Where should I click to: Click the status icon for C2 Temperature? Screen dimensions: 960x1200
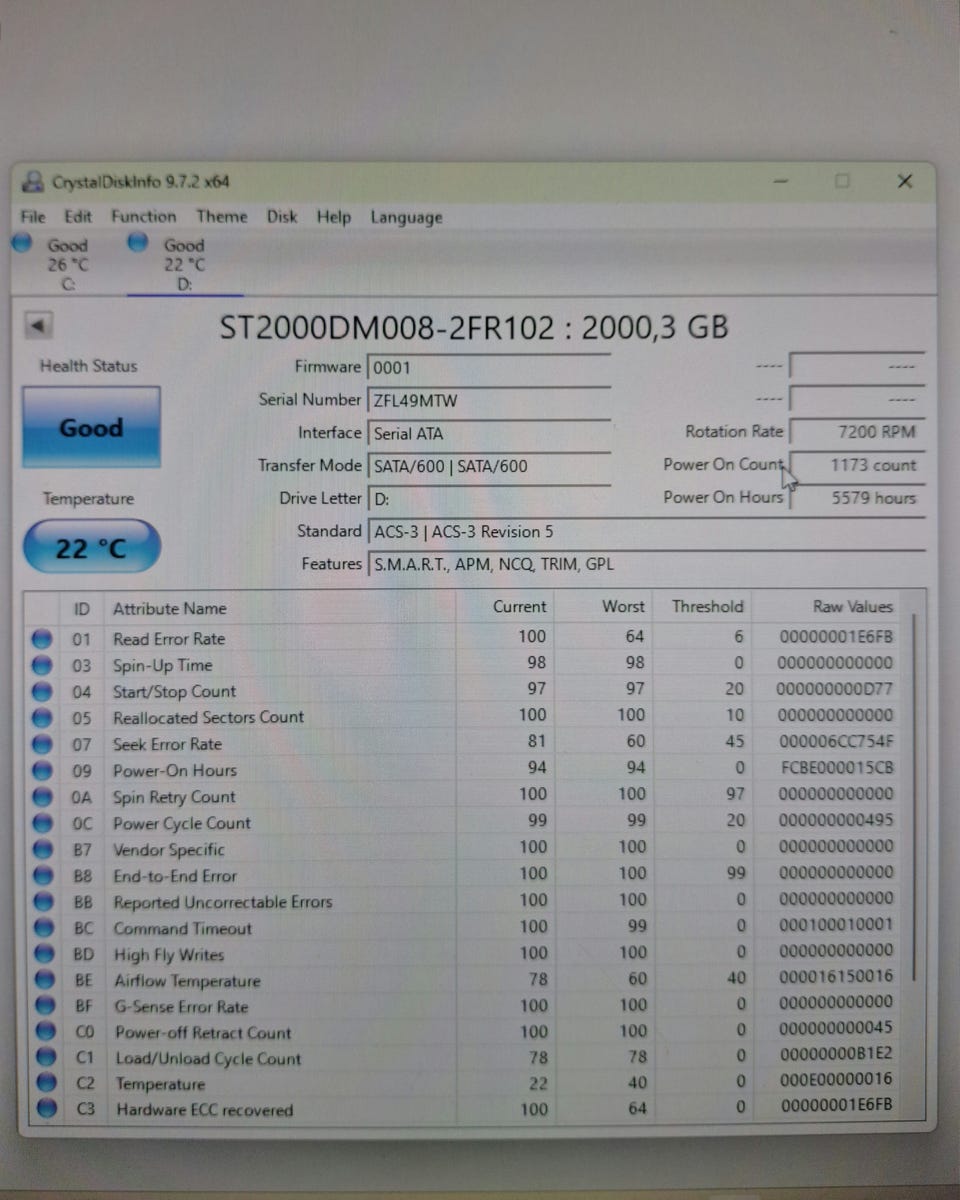pos(46,1084)
